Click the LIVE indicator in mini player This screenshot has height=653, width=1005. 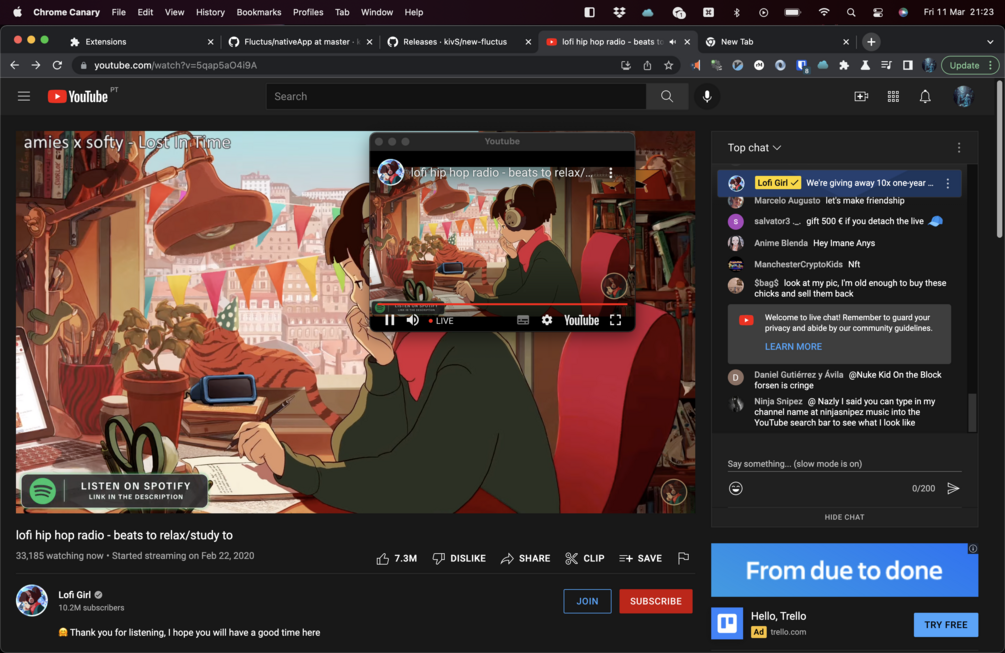pos(441,321)
